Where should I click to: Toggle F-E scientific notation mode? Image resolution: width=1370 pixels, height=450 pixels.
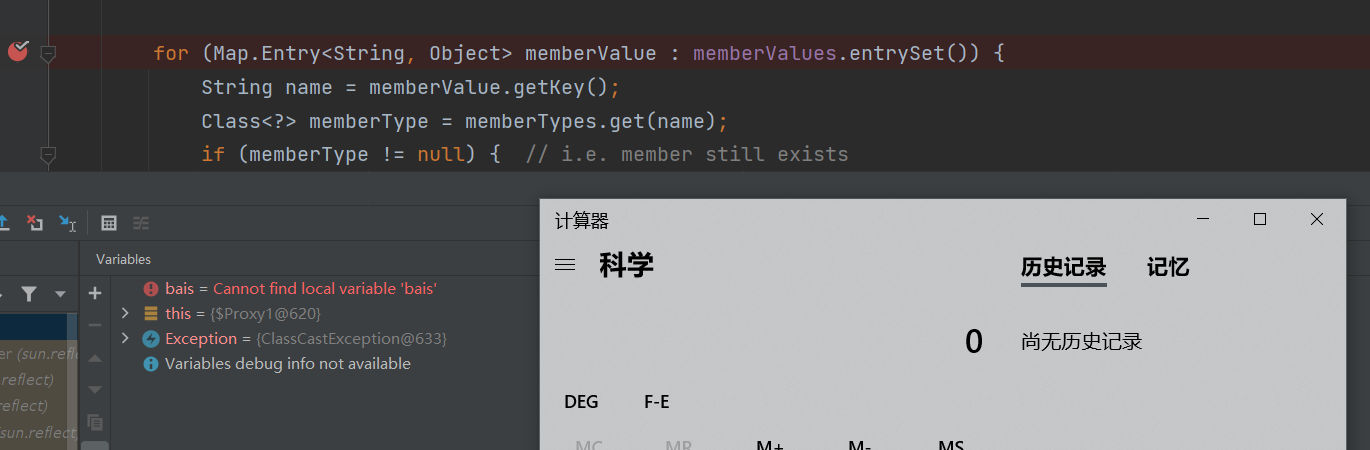(656, 402)
